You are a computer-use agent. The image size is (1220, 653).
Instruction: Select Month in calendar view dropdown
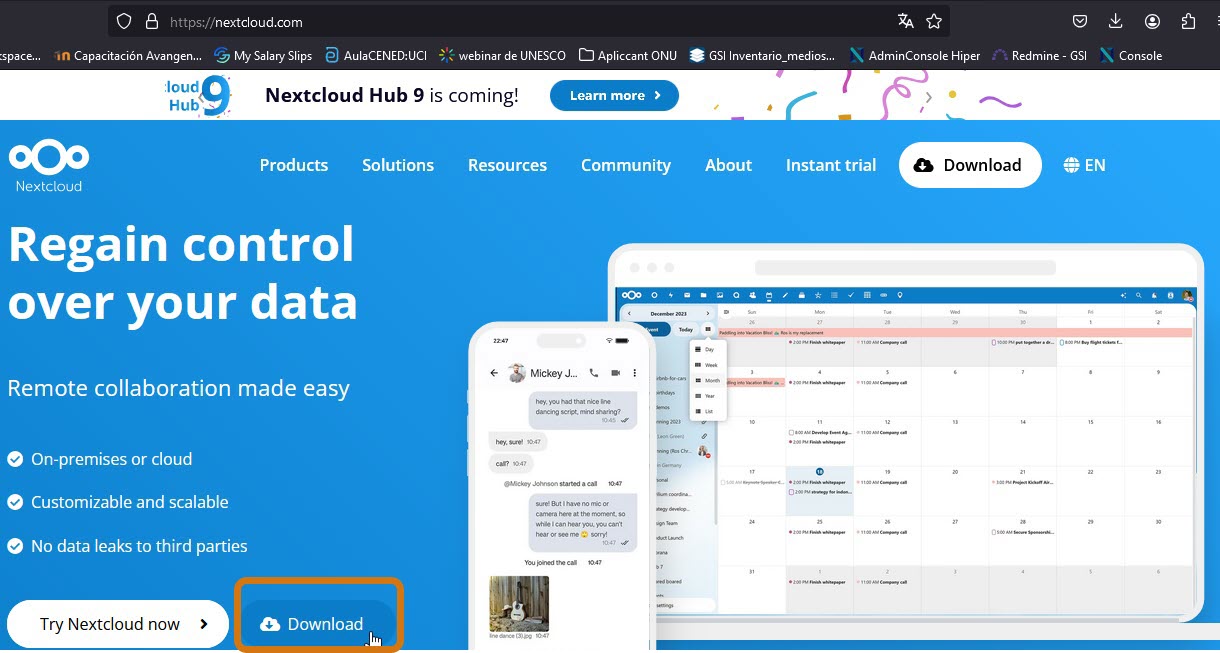pyautogui.click(x=709, y=380)
